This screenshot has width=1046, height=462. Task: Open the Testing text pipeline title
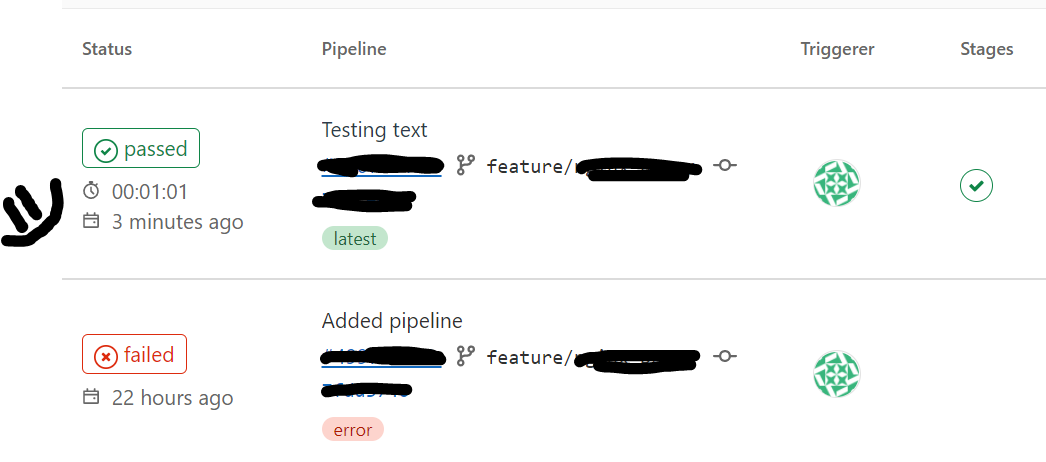(374, 129)
